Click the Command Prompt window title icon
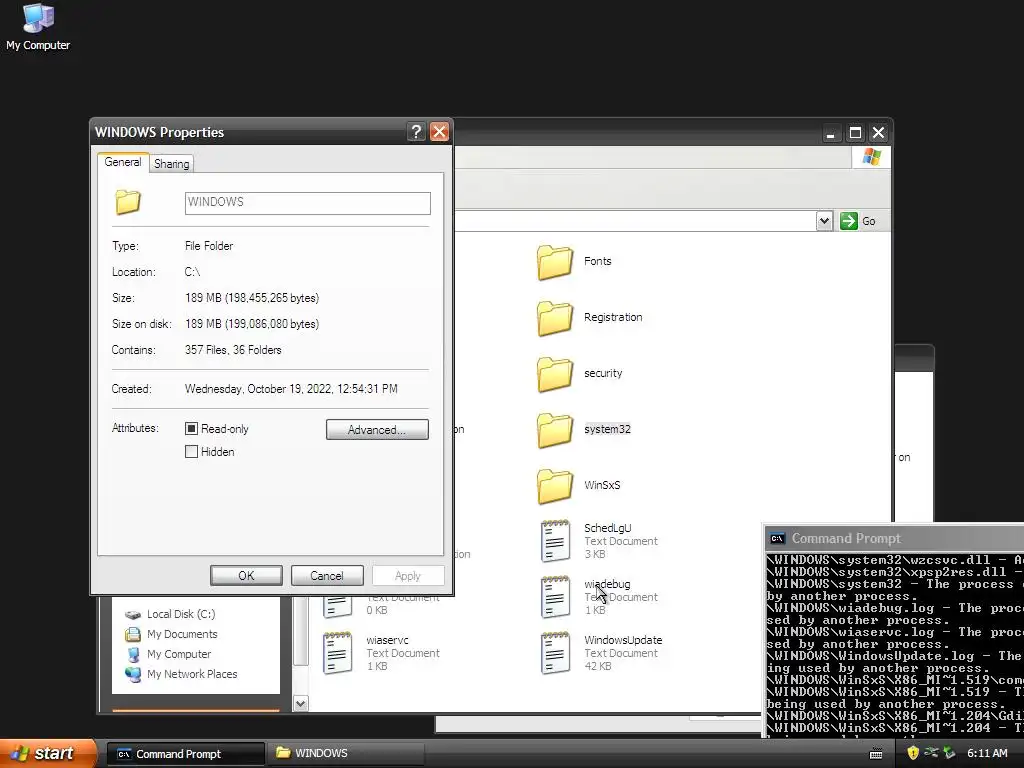The image size is (1024, 768). point(777,538)
